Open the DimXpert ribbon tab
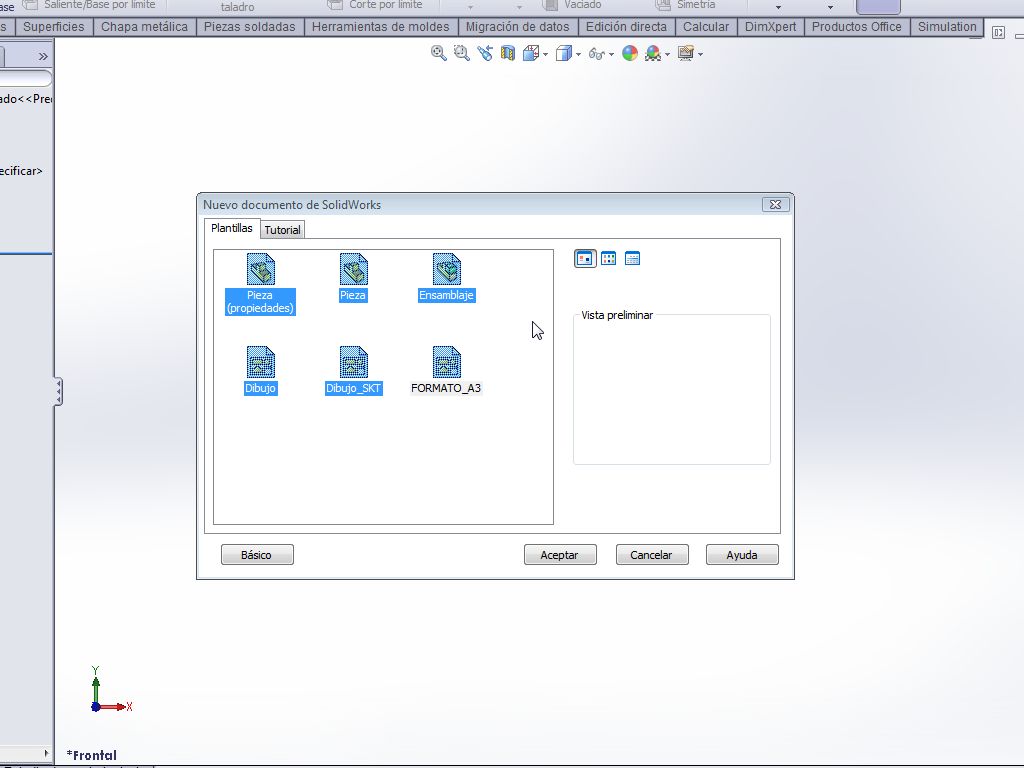1024x768 pixels. click(771, 27)
